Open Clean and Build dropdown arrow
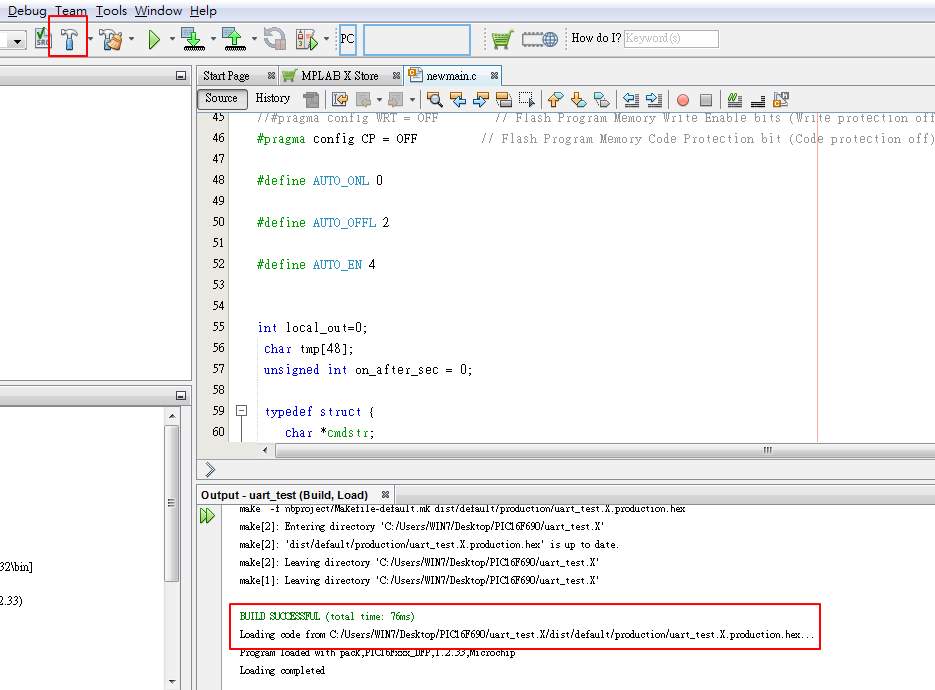935x690 pixels. (x=132, y=39)
